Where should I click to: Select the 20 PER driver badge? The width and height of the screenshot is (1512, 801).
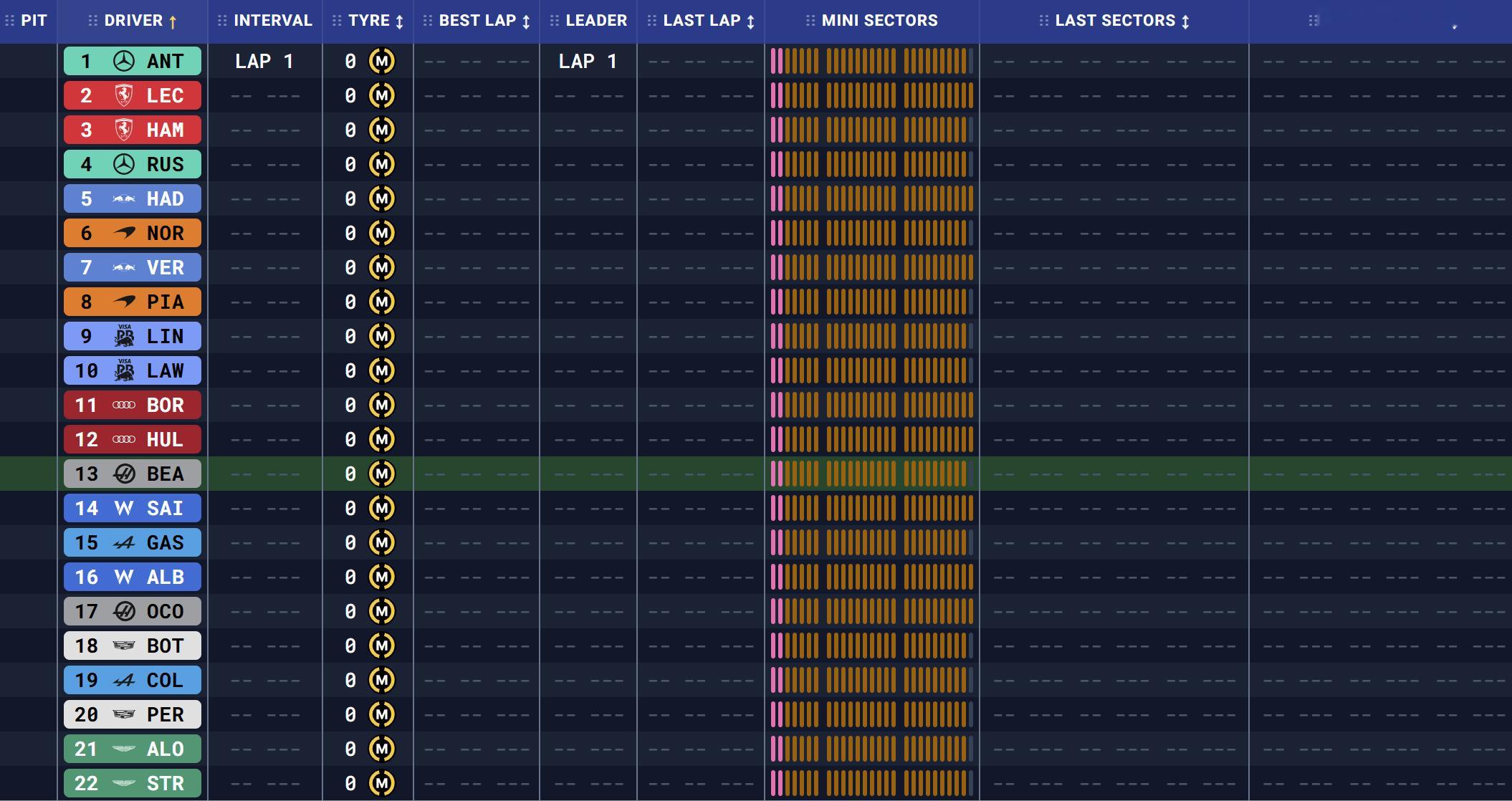tap(133, 714)
